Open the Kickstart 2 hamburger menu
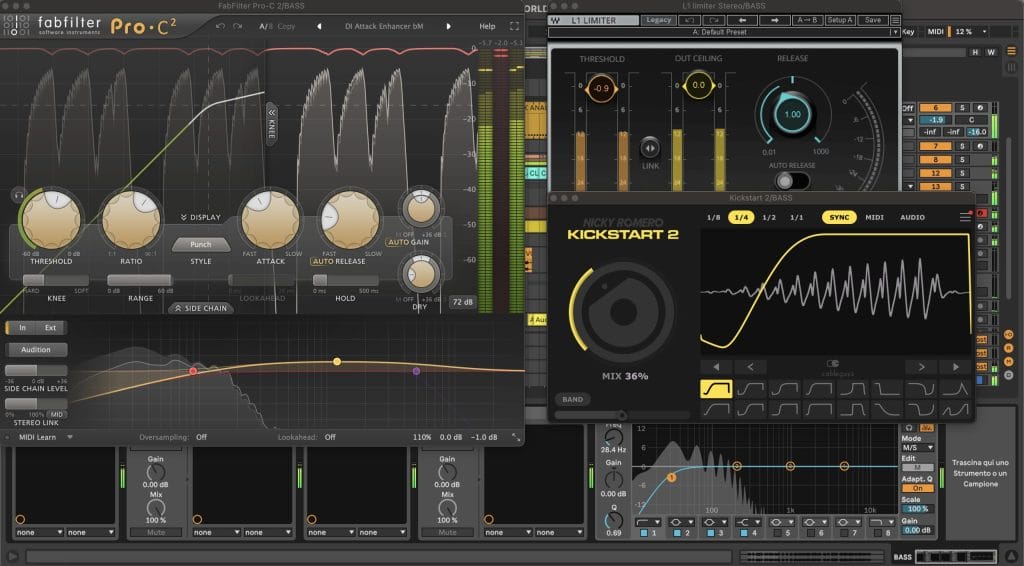Image resolution: width=1024 pixels, height=566 pixels. coord(965,217)
